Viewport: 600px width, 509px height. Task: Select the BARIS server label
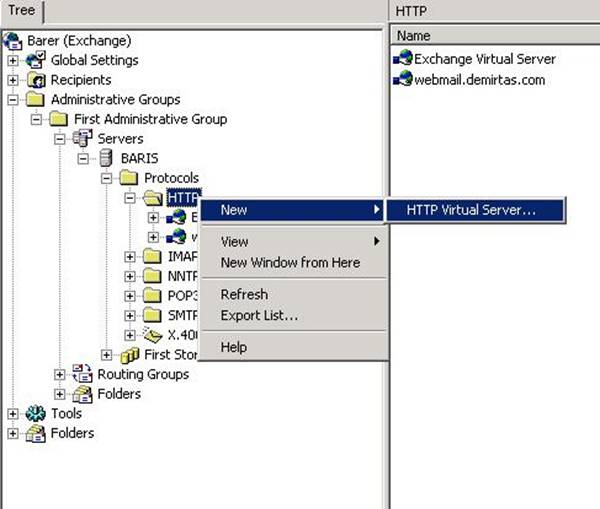click(140, 158)
